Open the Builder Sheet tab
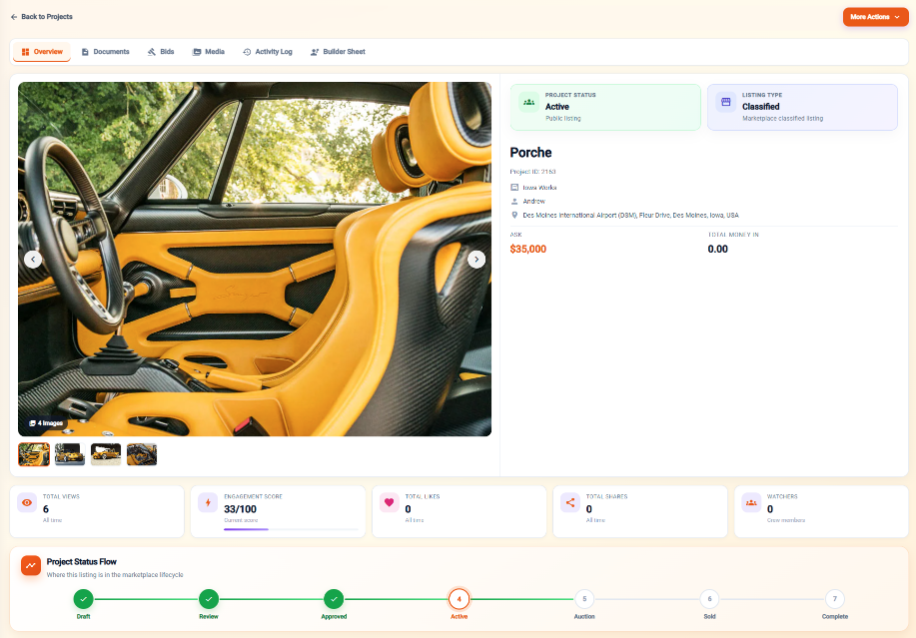 point(338,52)
